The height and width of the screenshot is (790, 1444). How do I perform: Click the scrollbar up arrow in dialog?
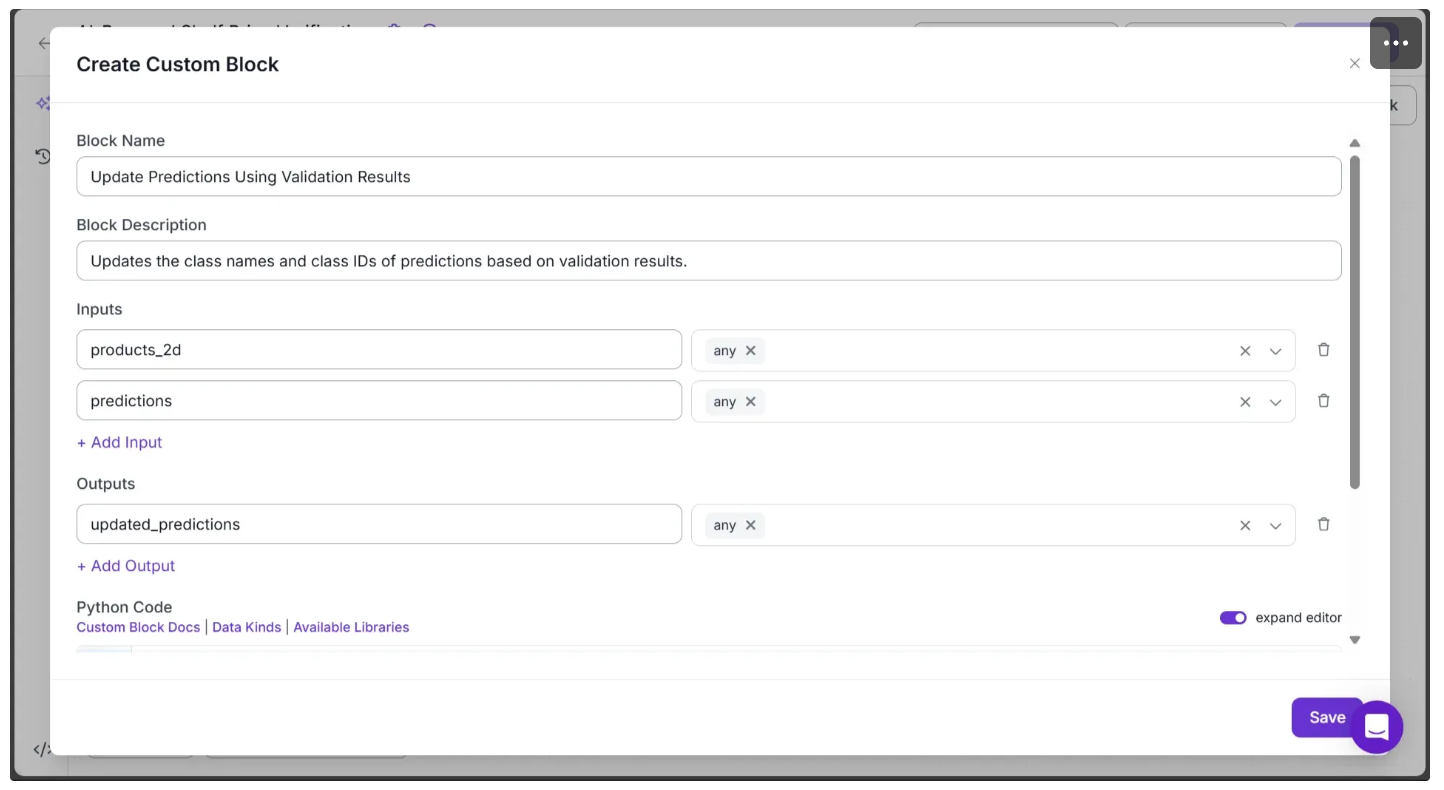point(1355,143)
